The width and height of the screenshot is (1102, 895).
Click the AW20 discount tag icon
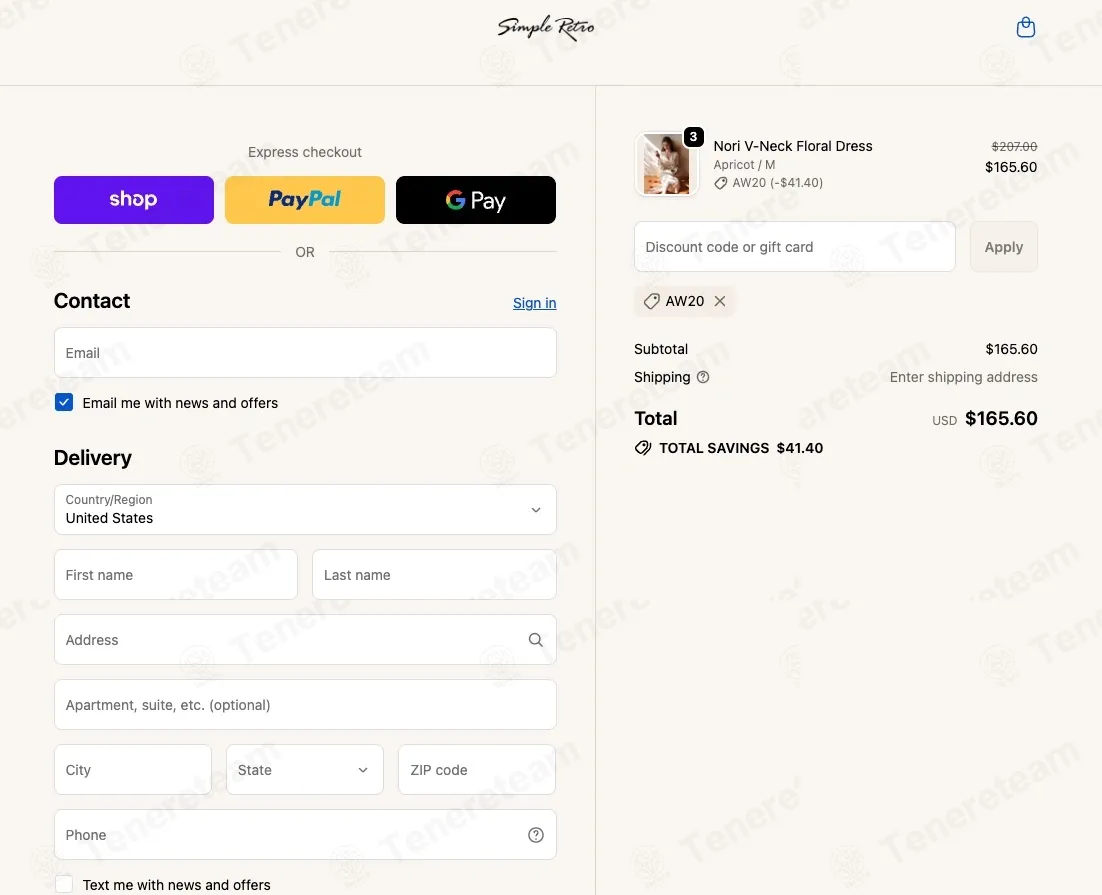(x=652, y=301)
